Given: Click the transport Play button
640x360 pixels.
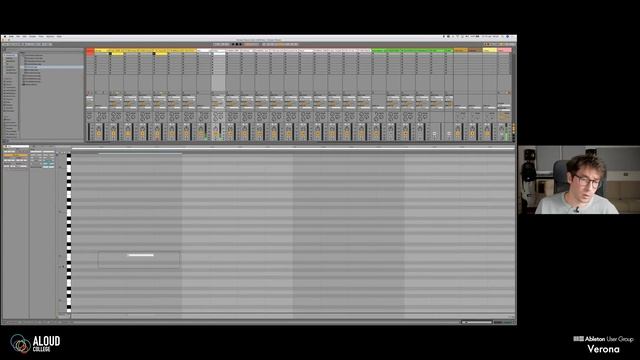Looking at the screenshot, I should tap(233, 44).
